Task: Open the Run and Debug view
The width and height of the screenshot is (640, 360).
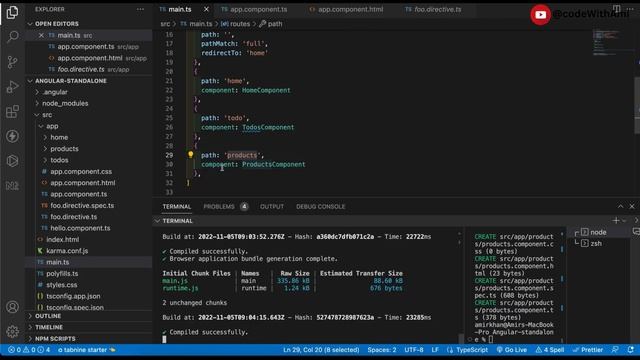Action: [12, 87]
